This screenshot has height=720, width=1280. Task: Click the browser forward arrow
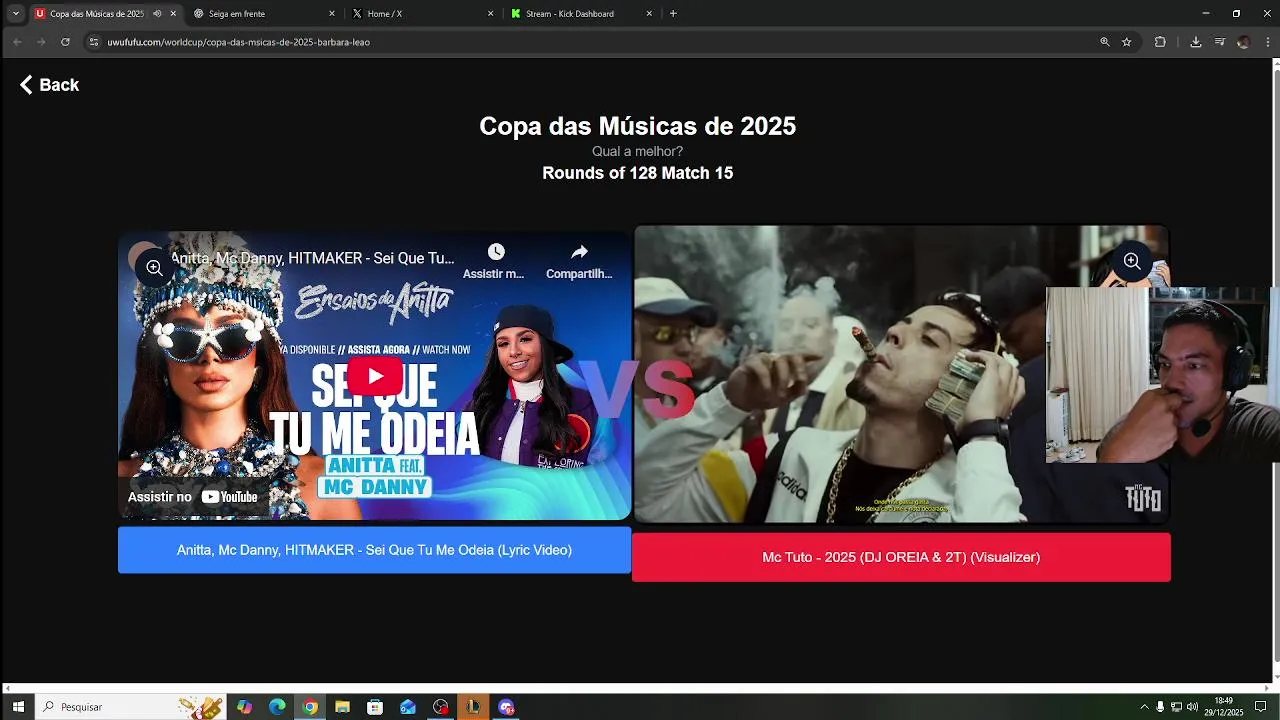click(41, 42)
